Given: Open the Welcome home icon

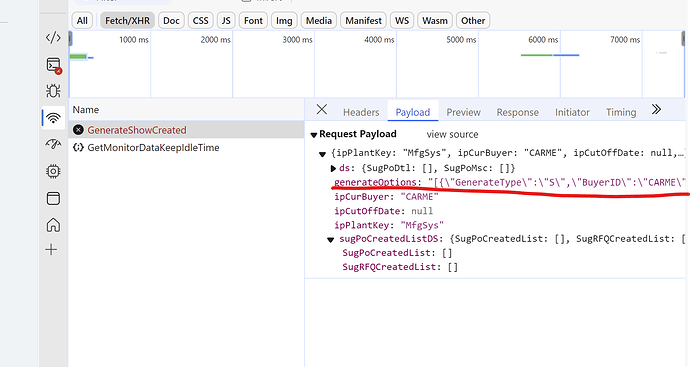Looking at the screenshot, I should pos(53,225).
